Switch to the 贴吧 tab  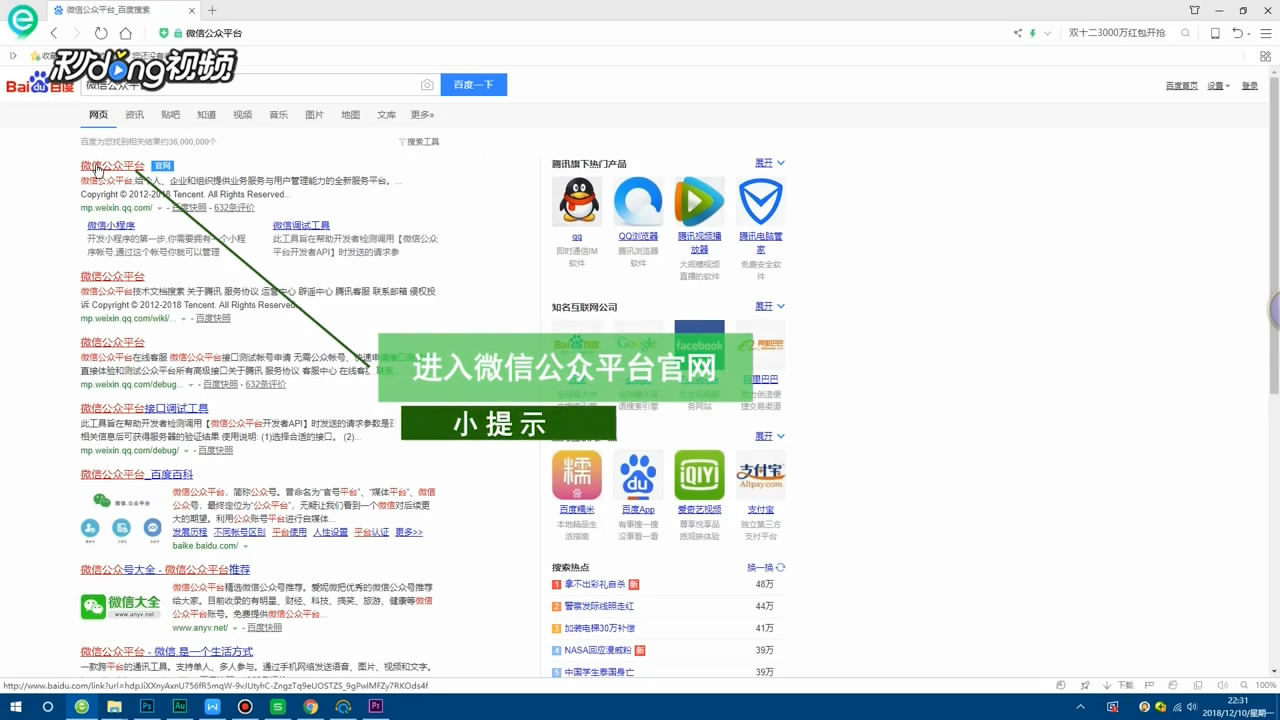click(170, 115)
